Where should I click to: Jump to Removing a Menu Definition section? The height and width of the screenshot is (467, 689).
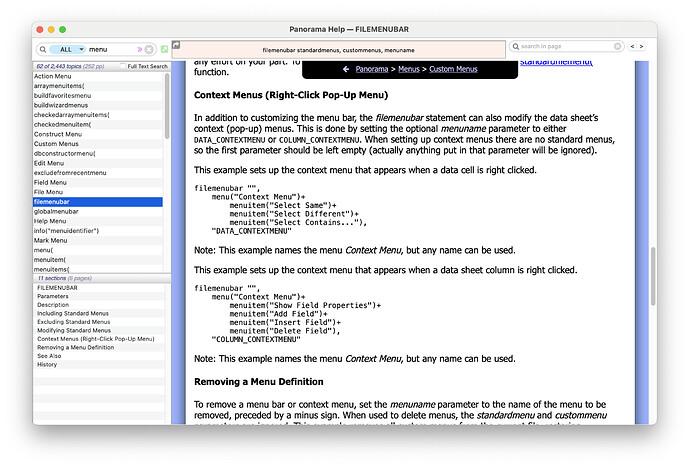99,348
